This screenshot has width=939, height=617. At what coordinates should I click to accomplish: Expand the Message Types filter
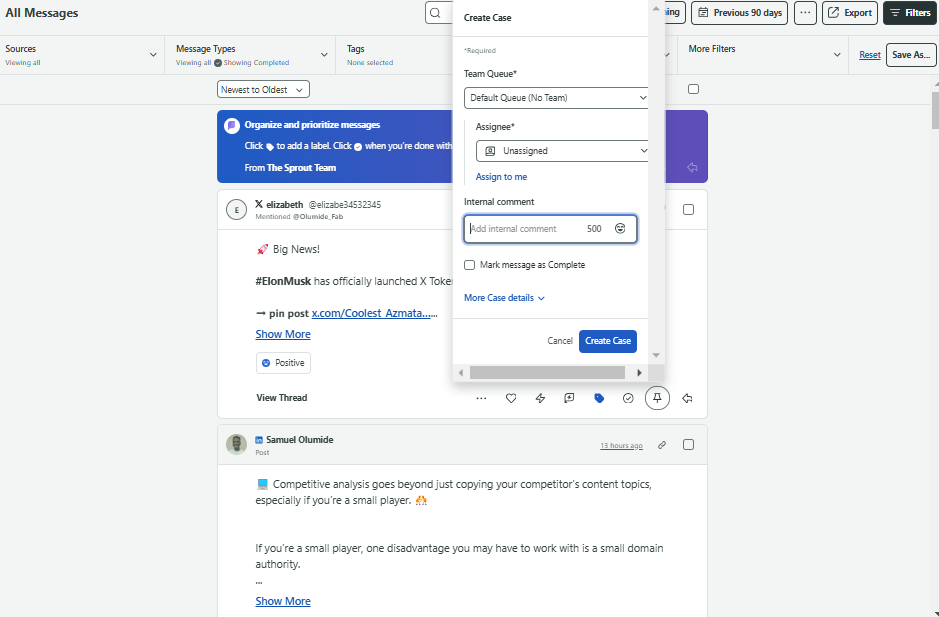pos(250,55)
